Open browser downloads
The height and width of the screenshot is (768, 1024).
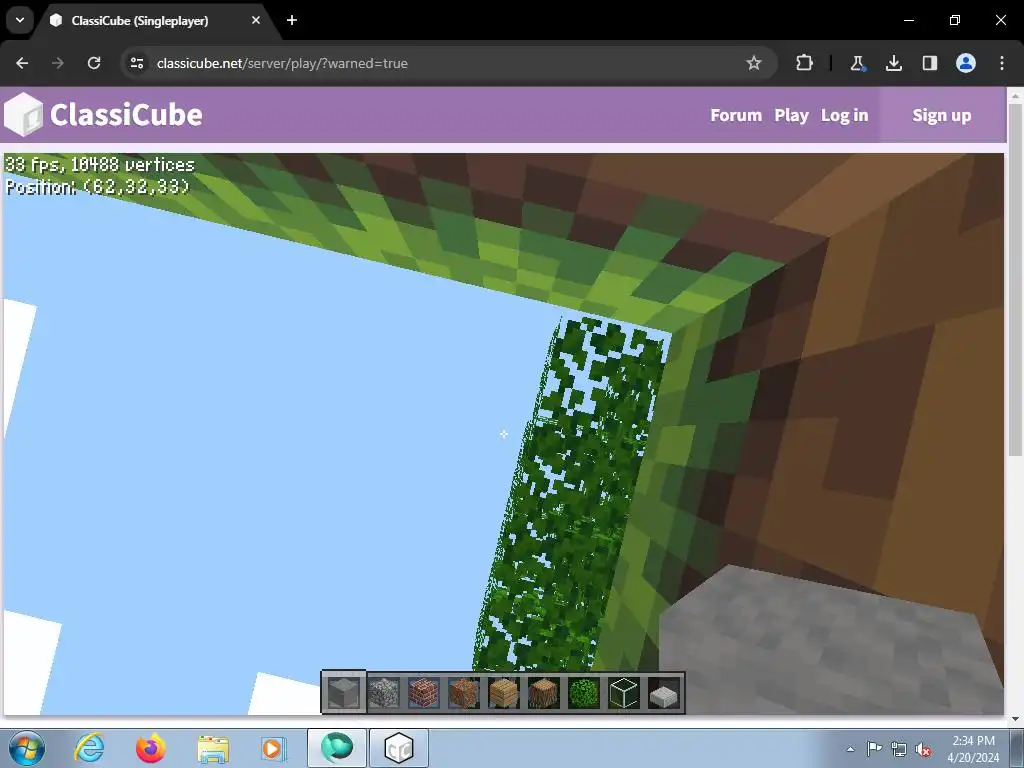[x=893, y=63]
